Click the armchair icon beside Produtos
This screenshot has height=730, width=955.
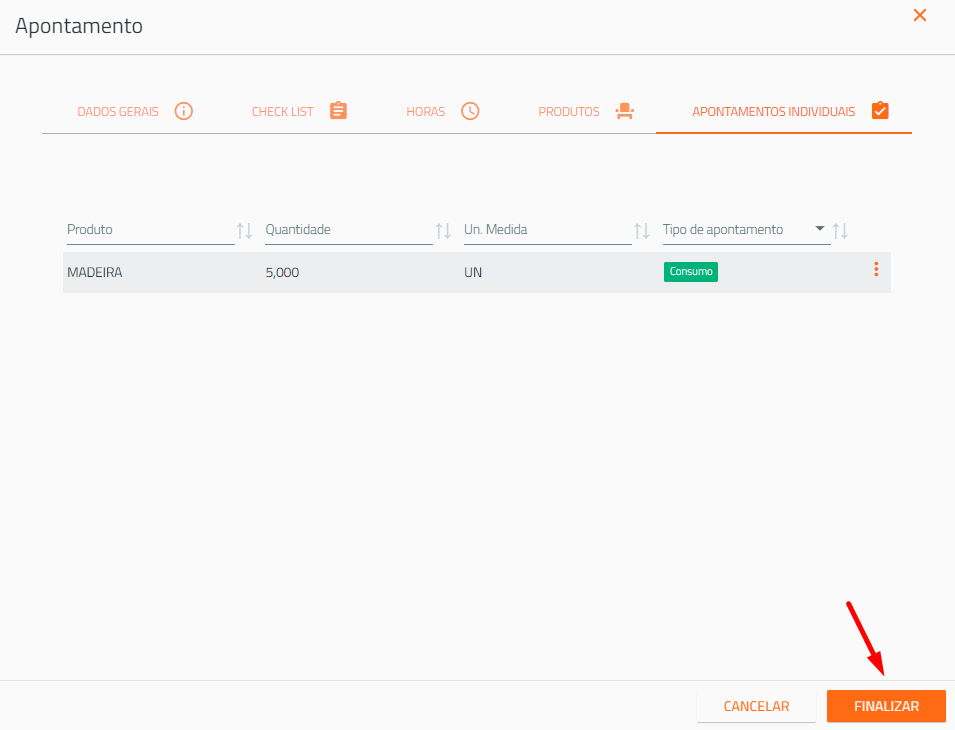(625, 111)
